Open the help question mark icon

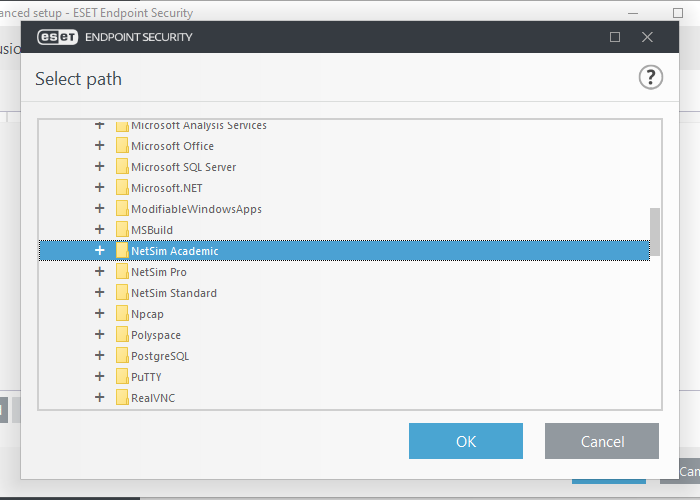point(650,78)
